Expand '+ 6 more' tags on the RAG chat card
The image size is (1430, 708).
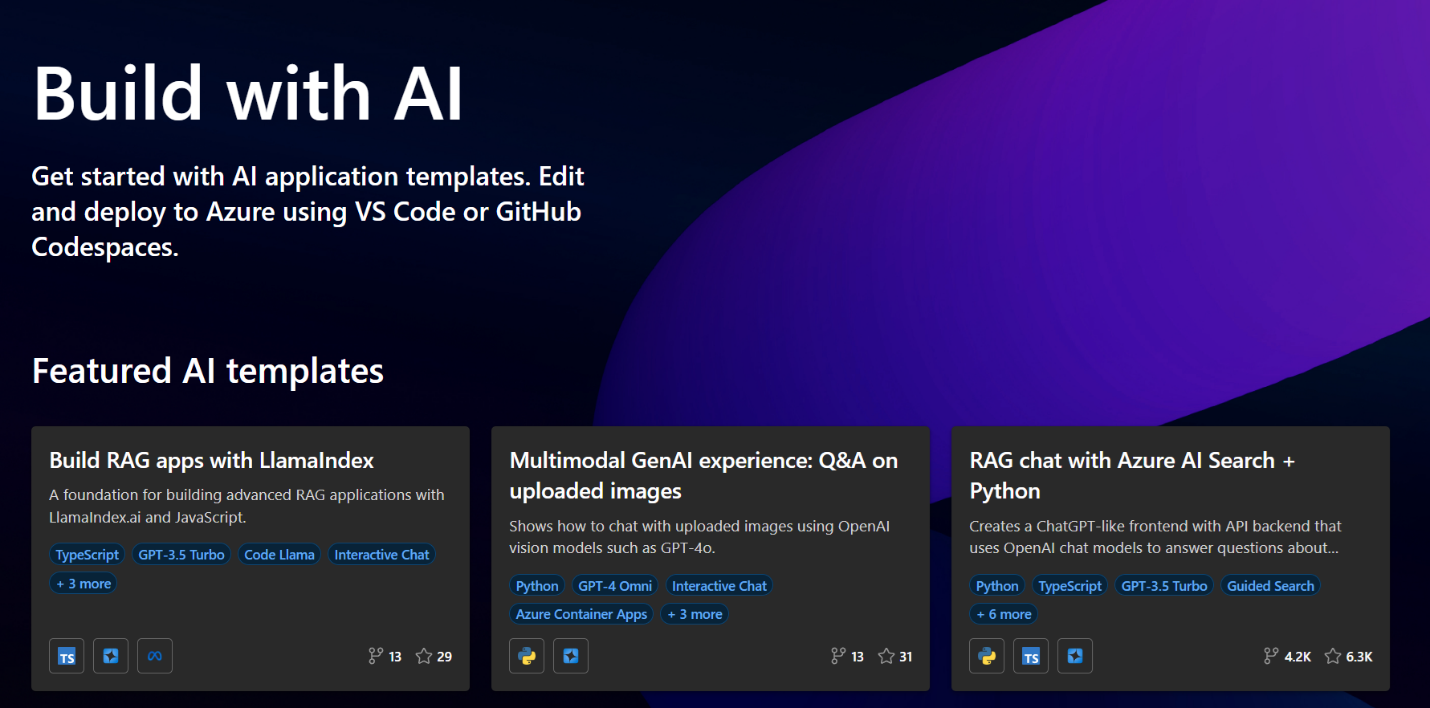point(1004,614)
